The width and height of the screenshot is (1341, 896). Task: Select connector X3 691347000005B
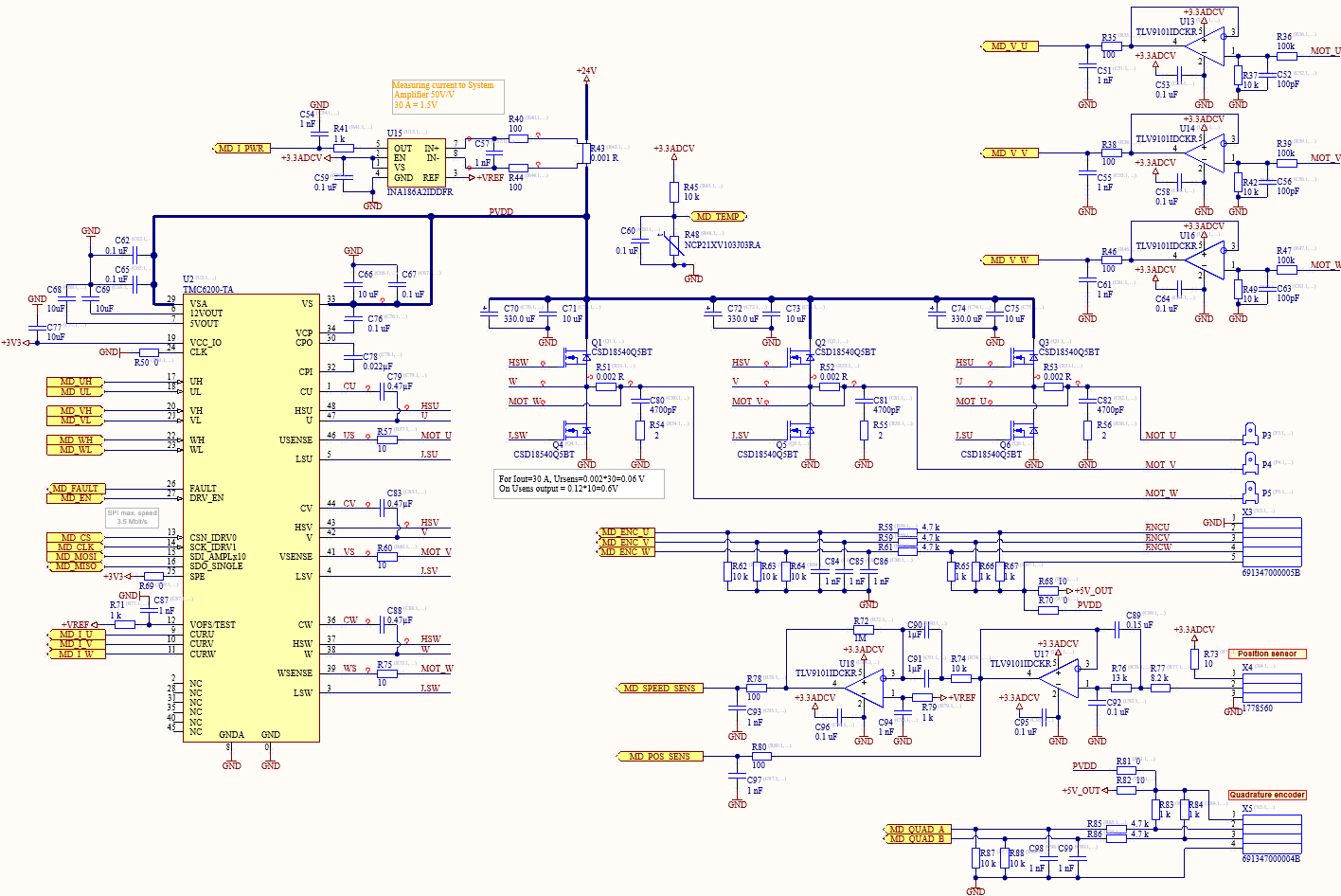tap(1271, 542)
